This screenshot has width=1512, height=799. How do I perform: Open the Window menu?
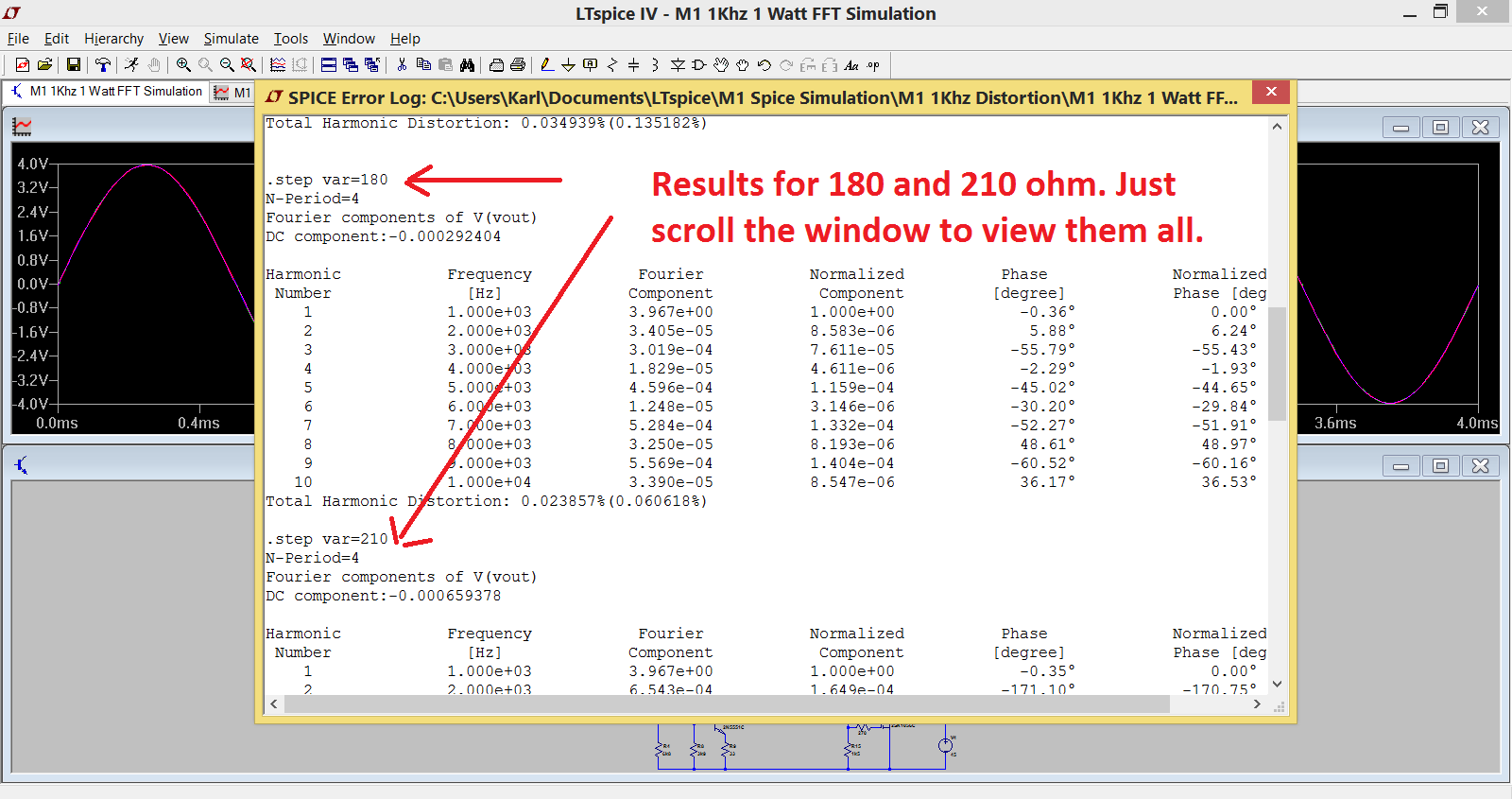[x=349, y=39]
